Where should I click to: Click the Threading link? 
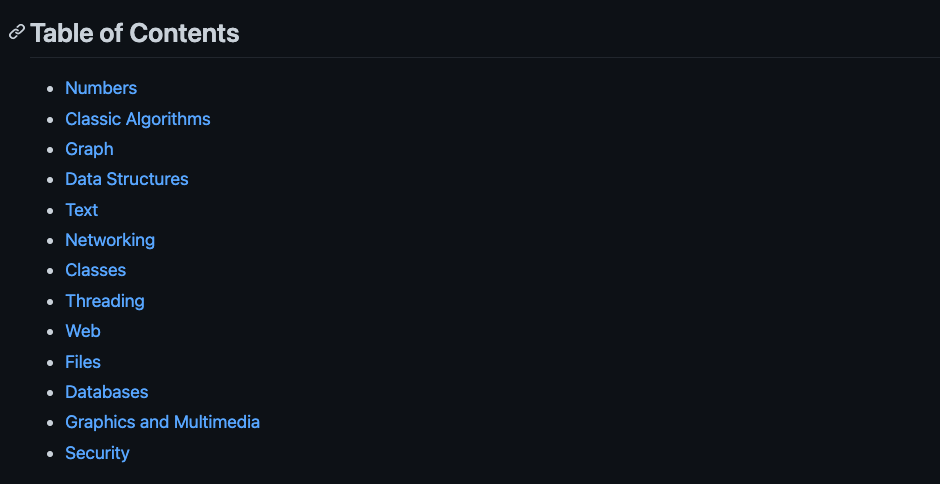[104, 301]
